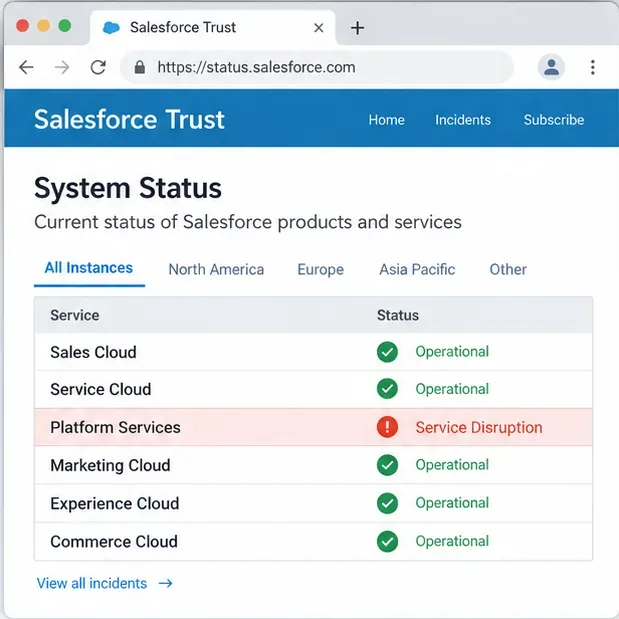This screenshot has height=619, width=619.
Task: Click the padlock site security icon
Action: [x=139, y=68]
